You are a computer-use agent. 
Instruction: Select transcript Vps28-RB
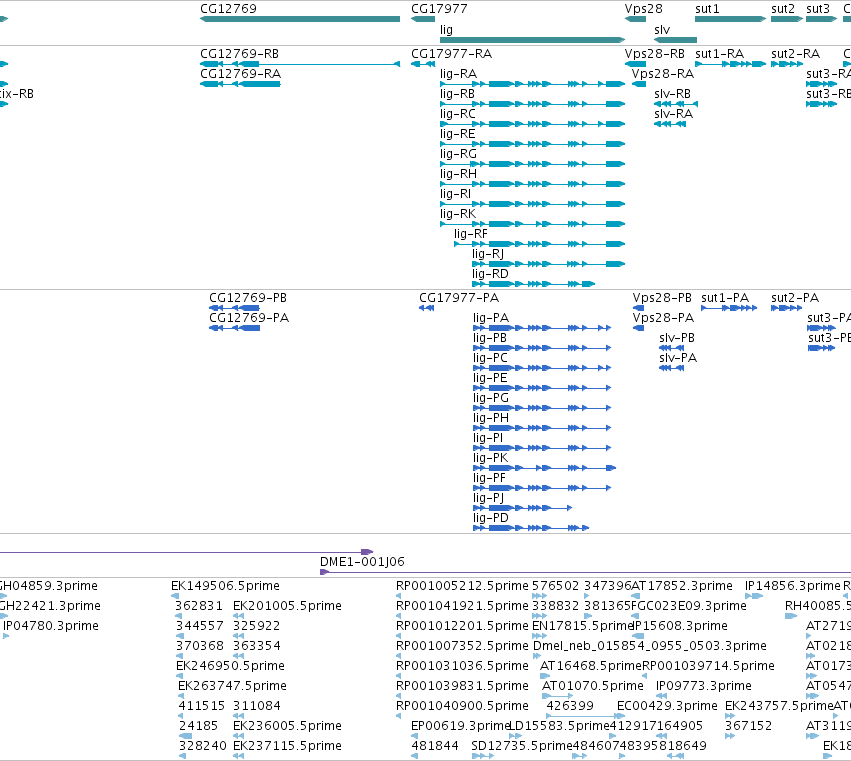636,64
